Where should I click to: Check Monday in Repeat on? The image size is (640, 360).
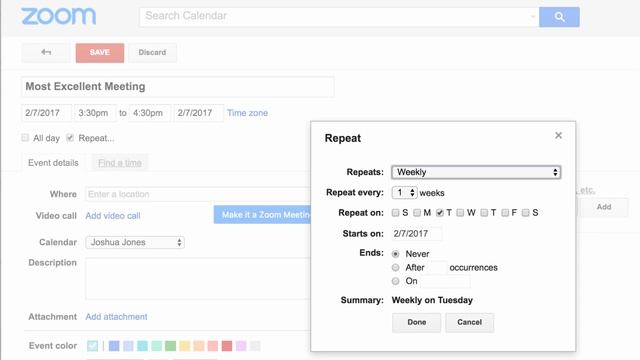(x=417, y=213)
